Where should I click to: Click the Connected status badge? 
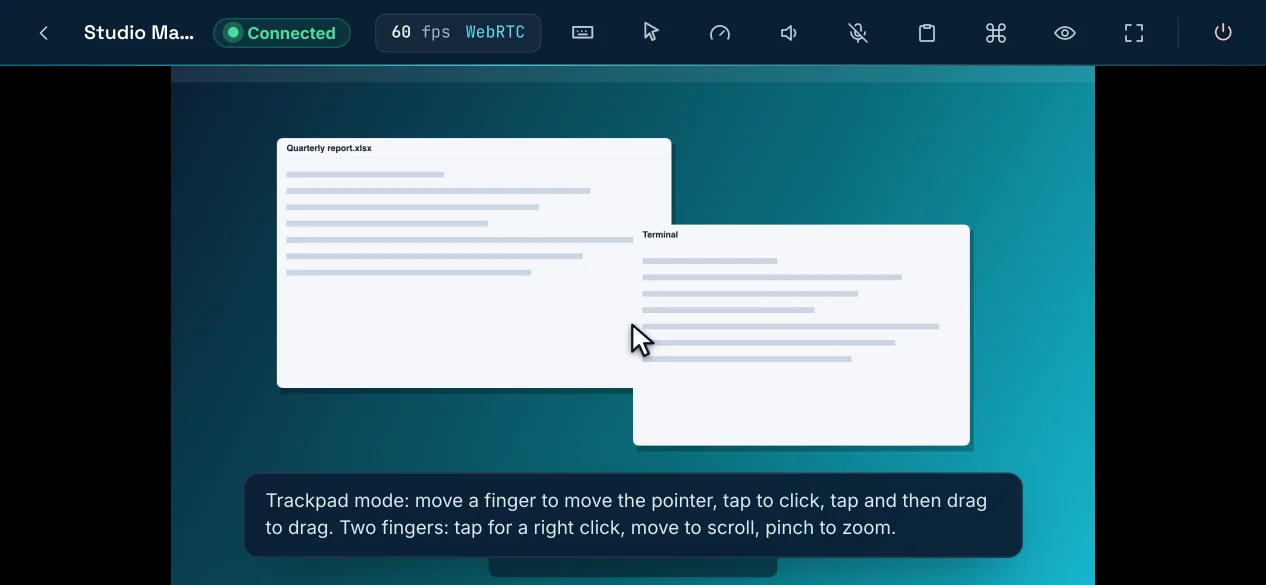[x=282, y=33]
